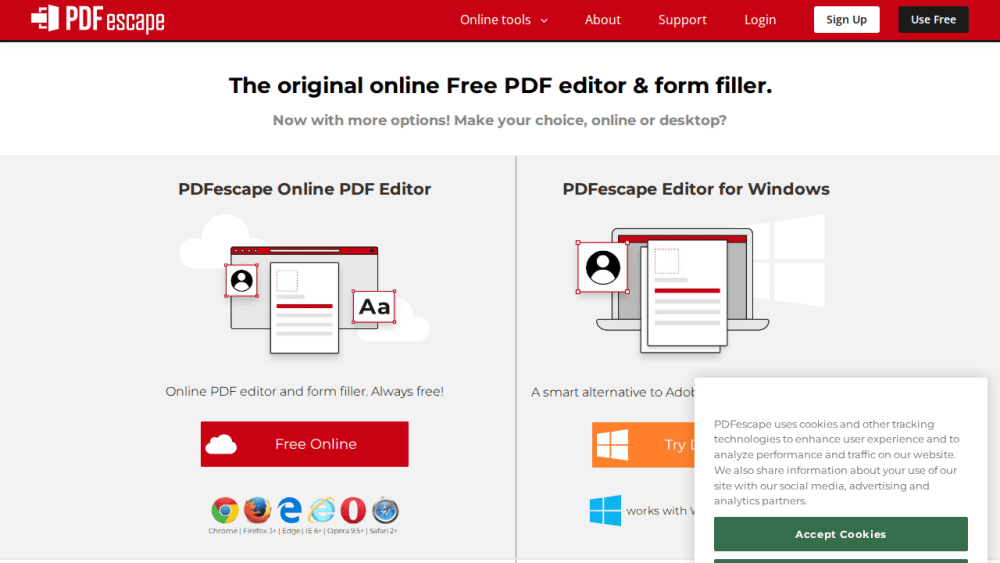Click the PDFescape logo
The height and width of the screenshot is (563, 1000).
(x=98, y=19)
